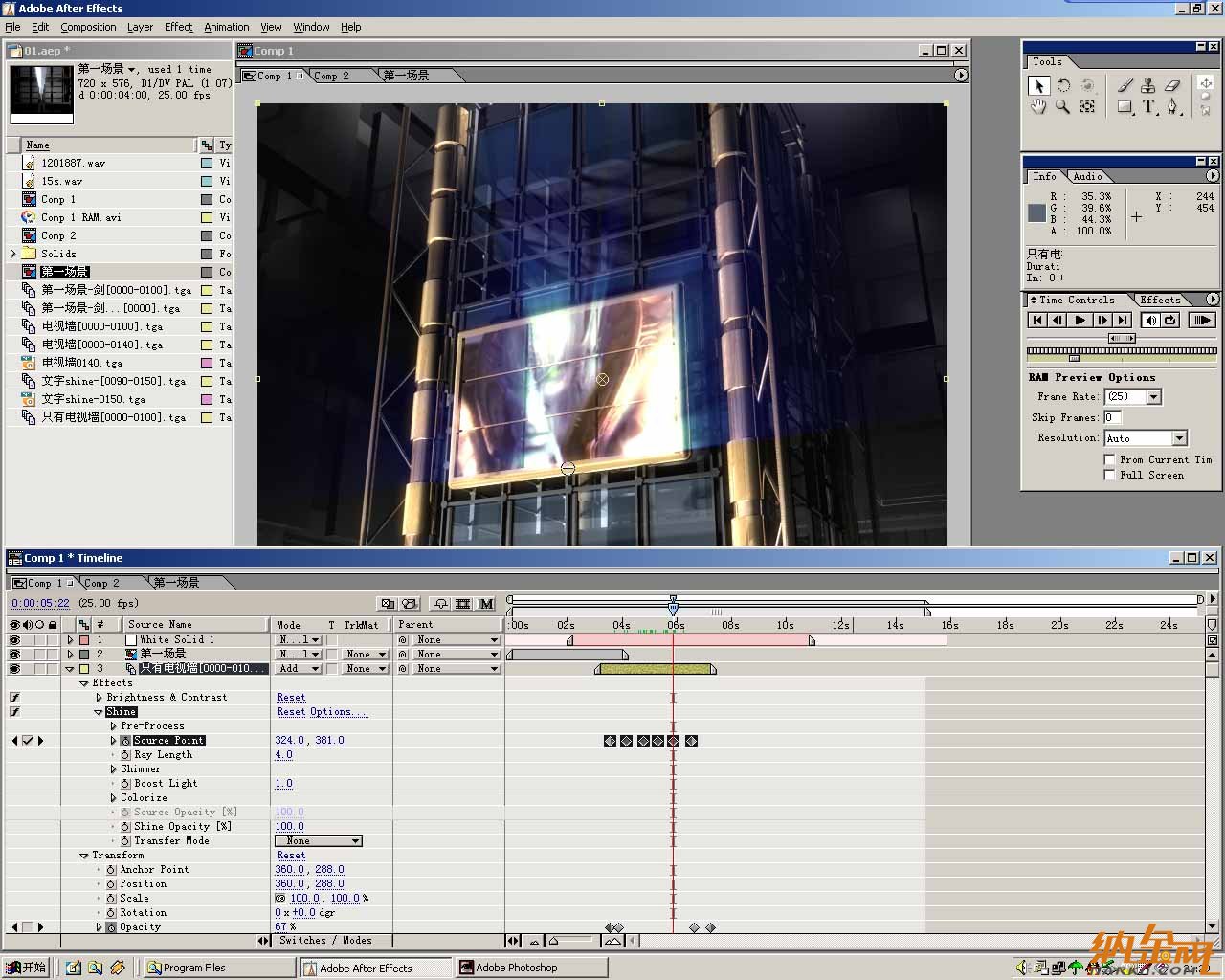Select the Pen tool

click(1172, 107)
